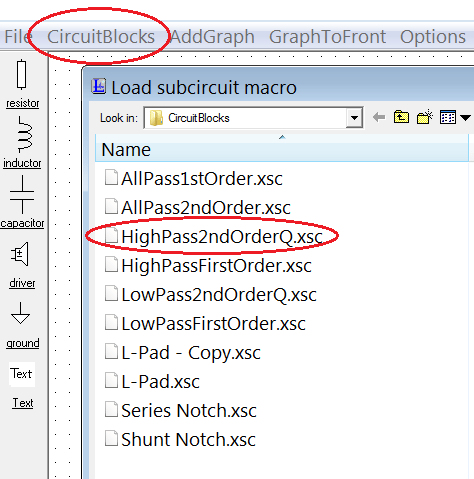Go up one folder level
474x479 pixels.
click(401, 117)
